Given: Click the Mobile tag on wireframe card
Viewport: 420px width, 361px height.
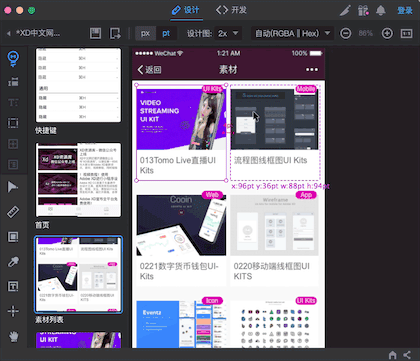Looking at the screenshot, I should [x=306, y=89].
